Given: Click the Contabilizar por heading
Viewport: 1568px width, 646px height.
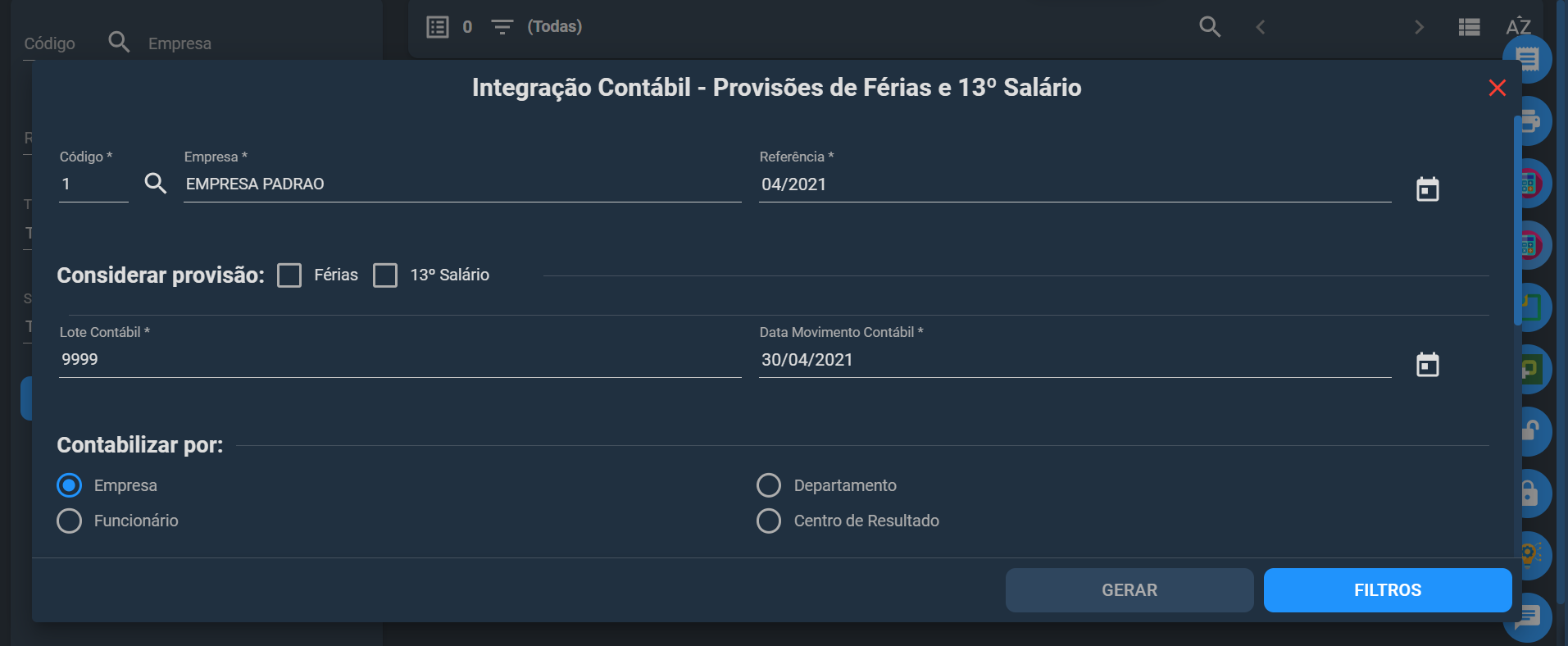Looking at the screenshot, I should pyautogui.click(x=140, y=445).
